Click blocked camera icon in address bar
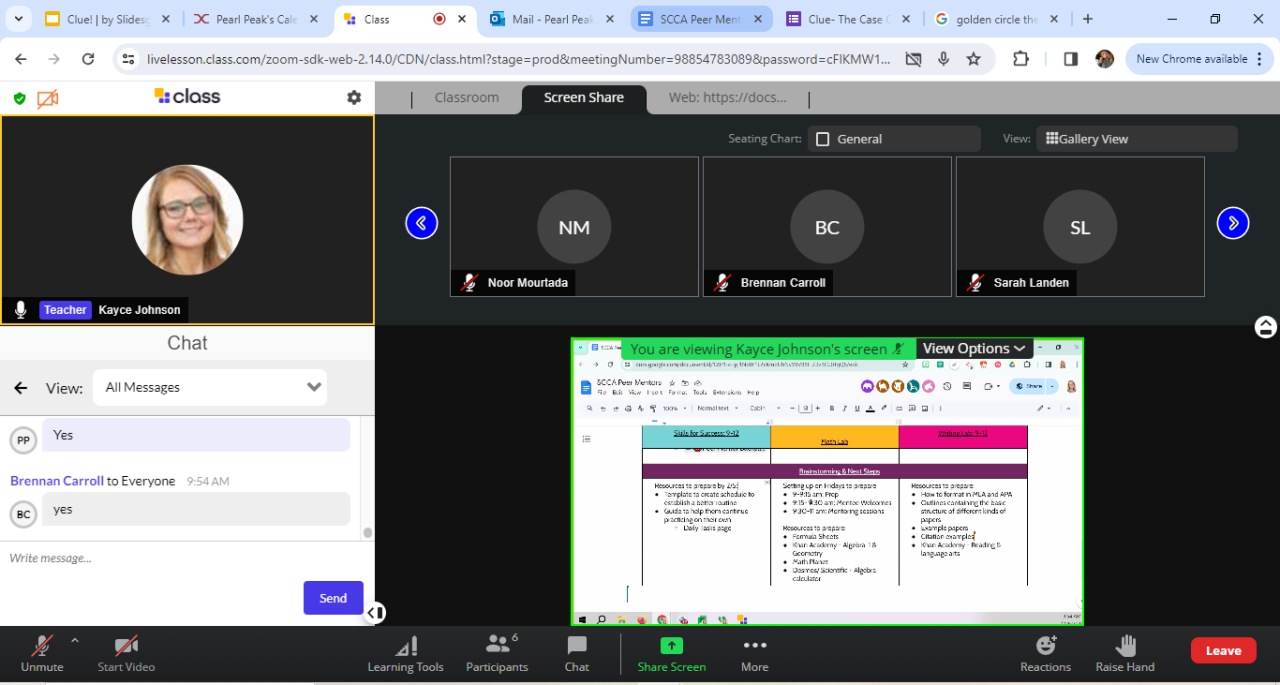The image size is (1280, 685). [x=913, y=59]
